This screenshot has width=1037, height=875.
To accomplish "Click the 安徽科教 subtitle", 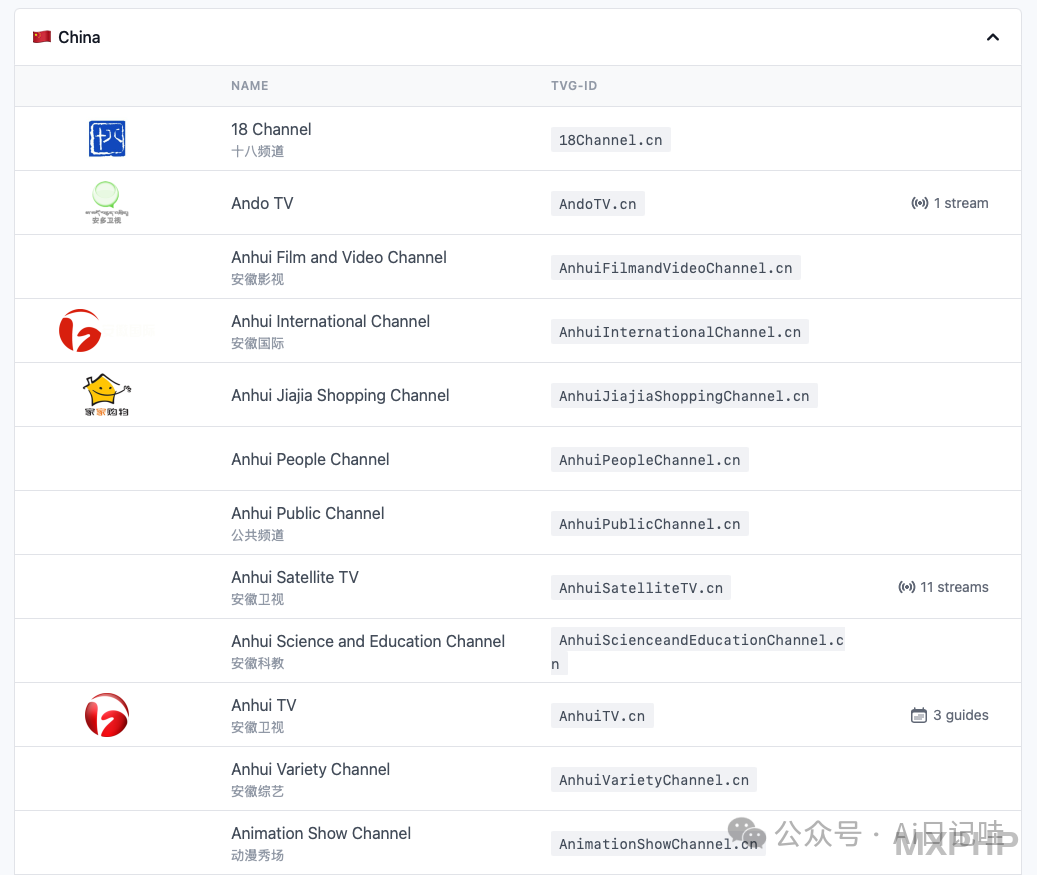I will [257, 663].
